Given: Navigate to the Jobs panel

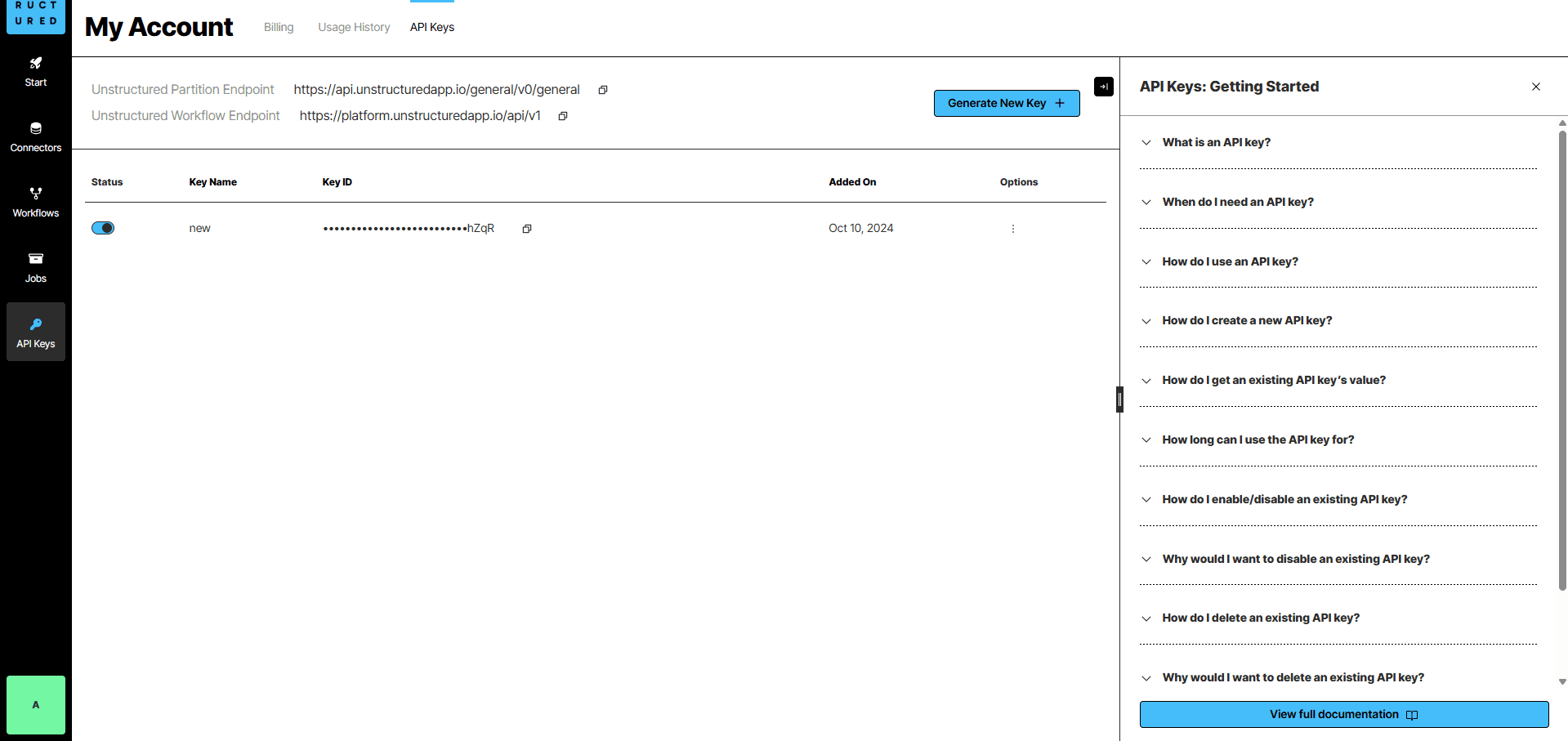Looking at the screenshot, I should pyautogui.click(x=35, y=267).
